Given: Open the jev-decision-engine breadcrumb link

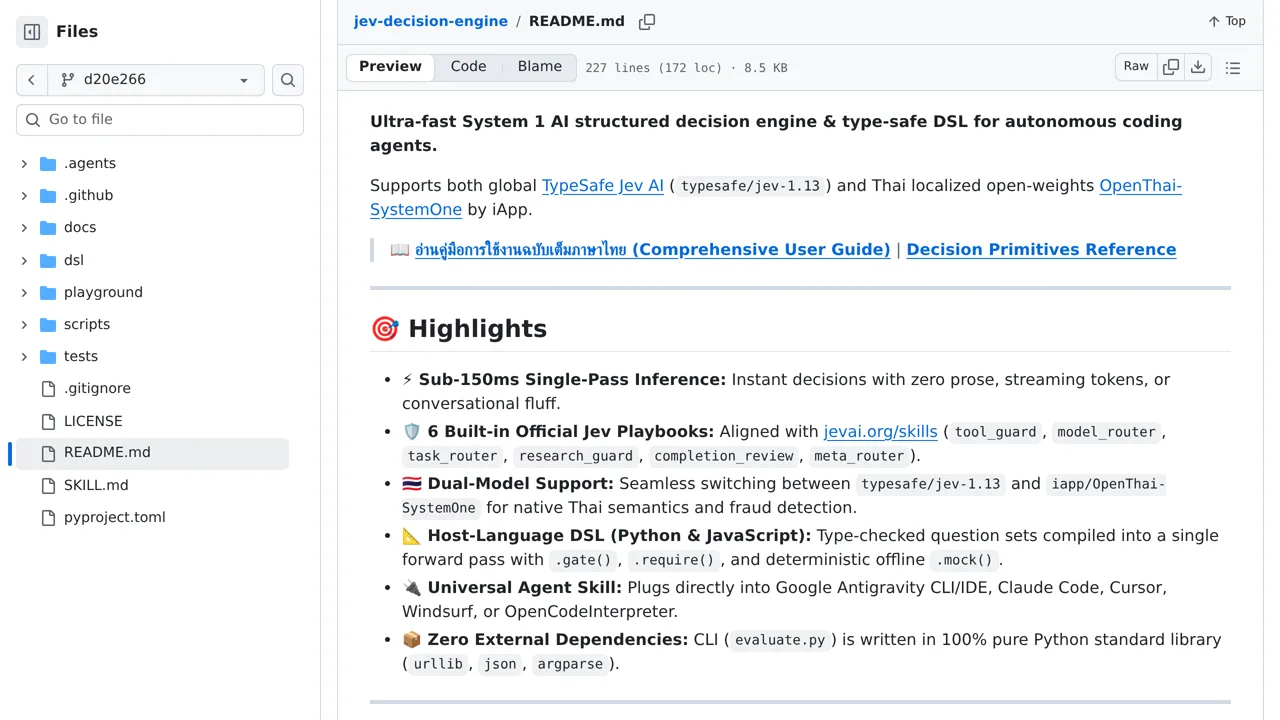Looking at the screenshot, I should [430, 21].
